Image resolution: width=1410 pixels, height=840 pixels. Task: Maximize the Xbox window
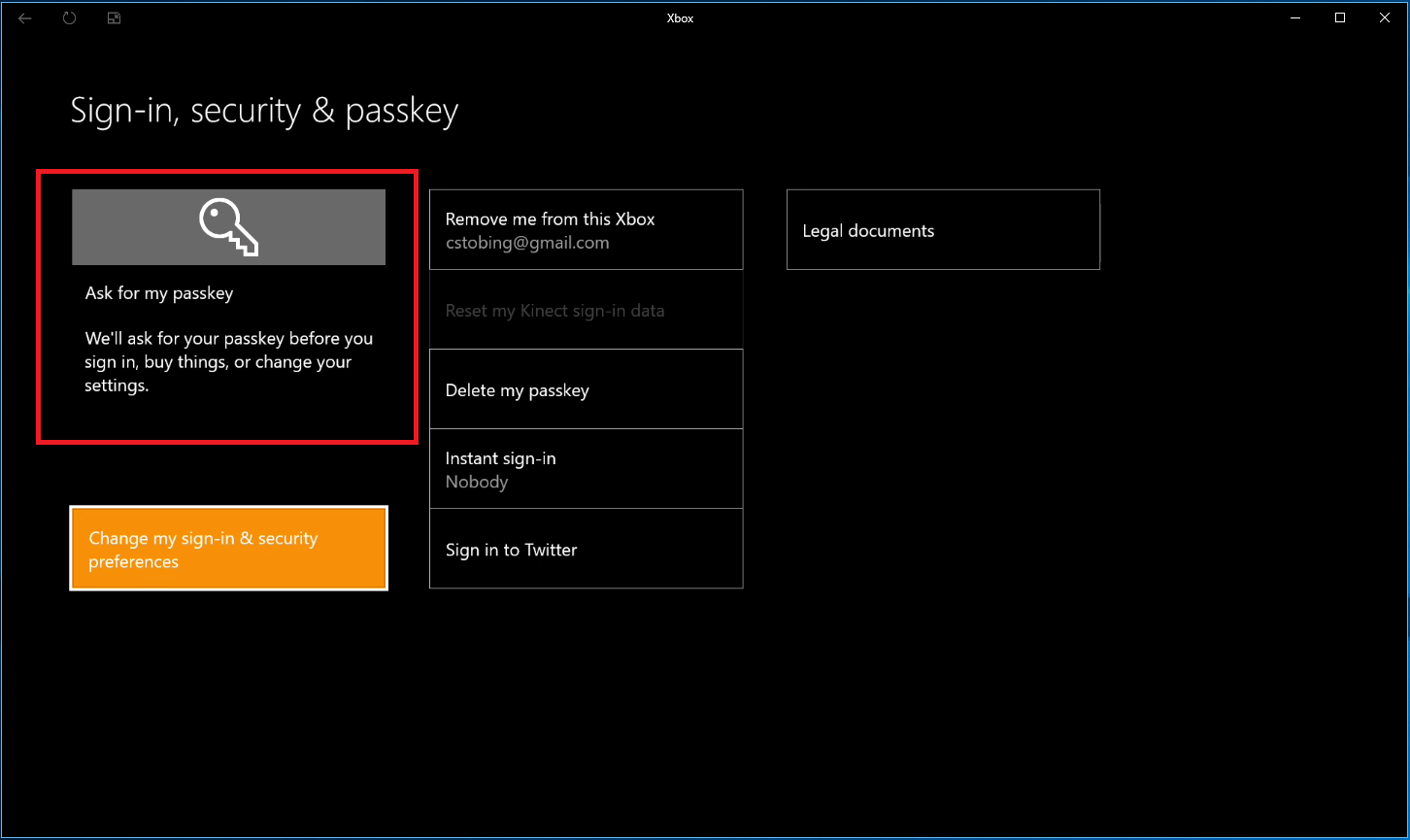[1340, 18]
